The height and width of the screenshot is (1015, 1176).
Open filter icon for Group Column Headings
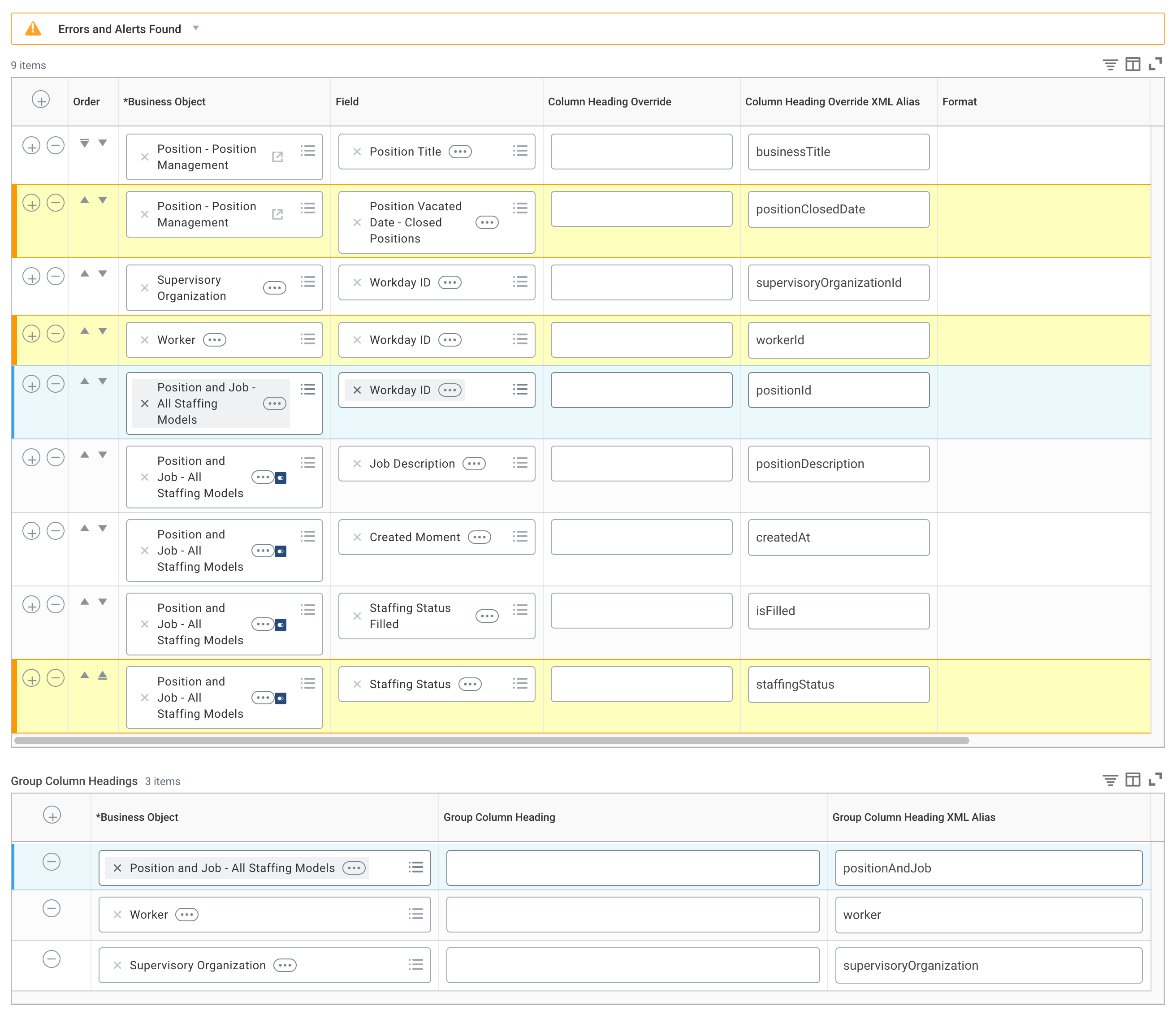1110,780
